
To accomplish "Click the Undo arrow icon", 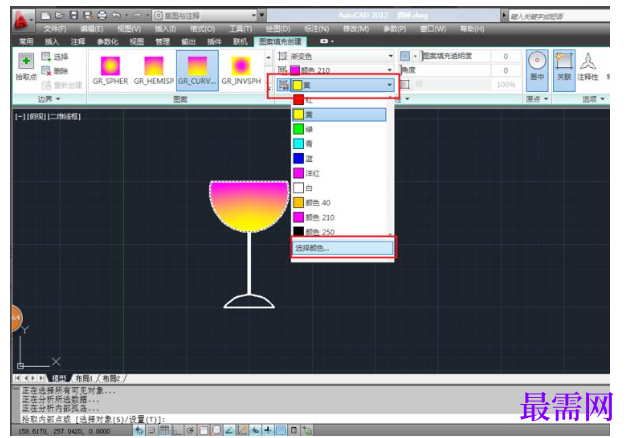I will click(116, 15).
